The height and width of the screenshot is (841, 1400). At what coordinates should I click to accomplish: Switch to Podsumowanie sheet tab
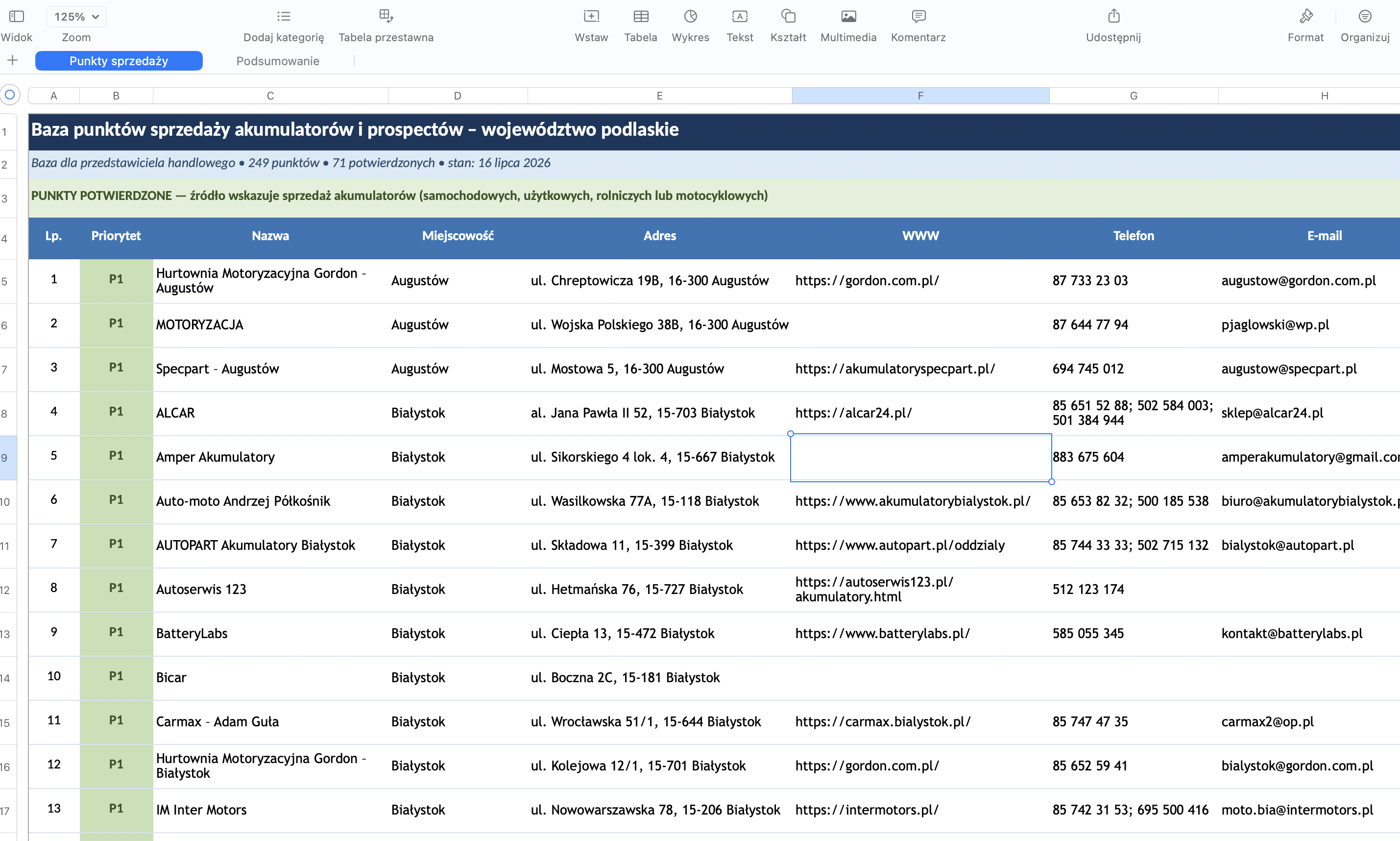[x=278, y=61]
